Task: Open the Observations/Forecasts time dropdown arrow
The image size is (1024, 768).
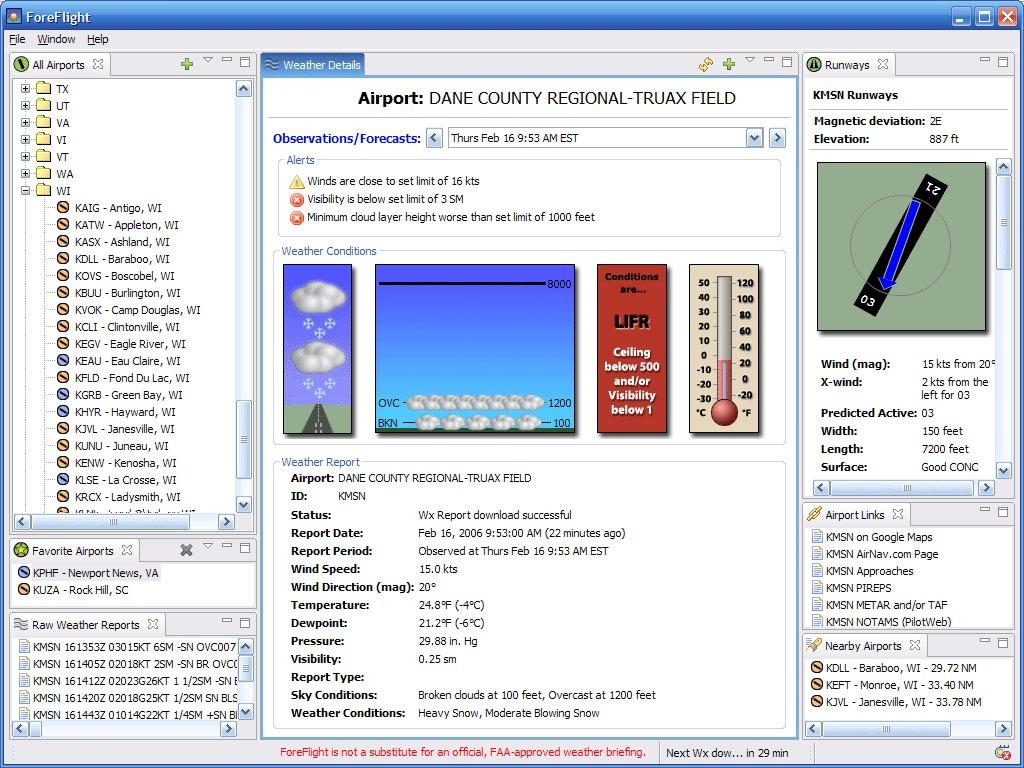Action: 754,138
